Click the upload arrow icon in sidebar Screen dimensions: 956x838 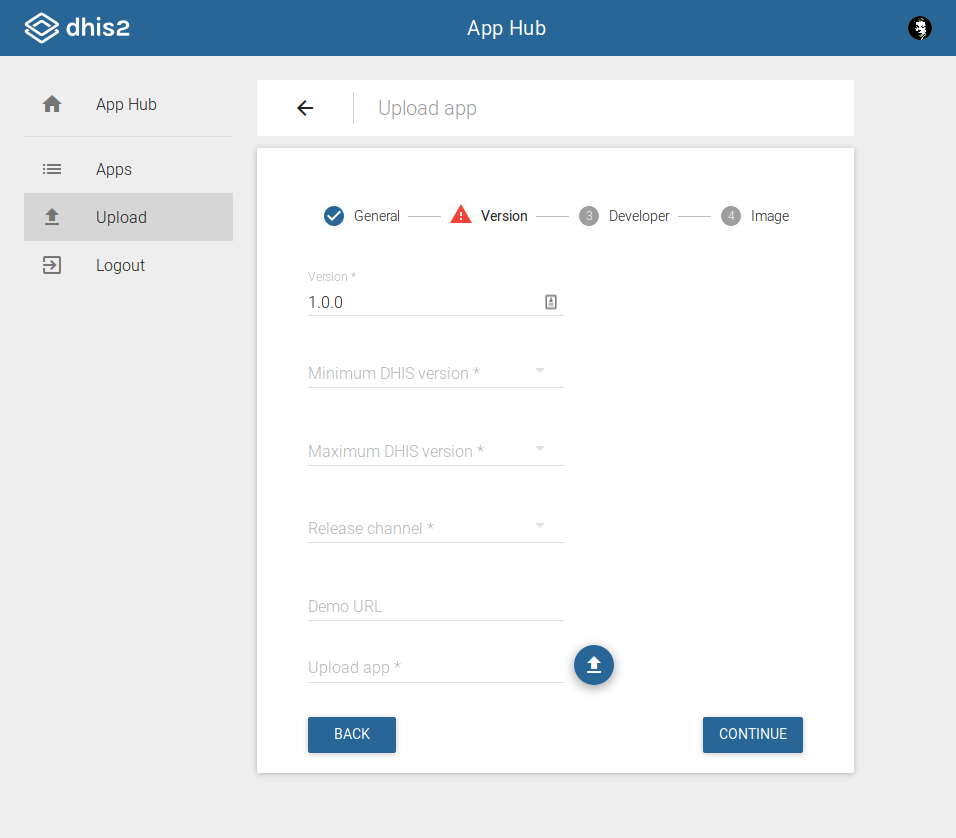pos(52,217)
